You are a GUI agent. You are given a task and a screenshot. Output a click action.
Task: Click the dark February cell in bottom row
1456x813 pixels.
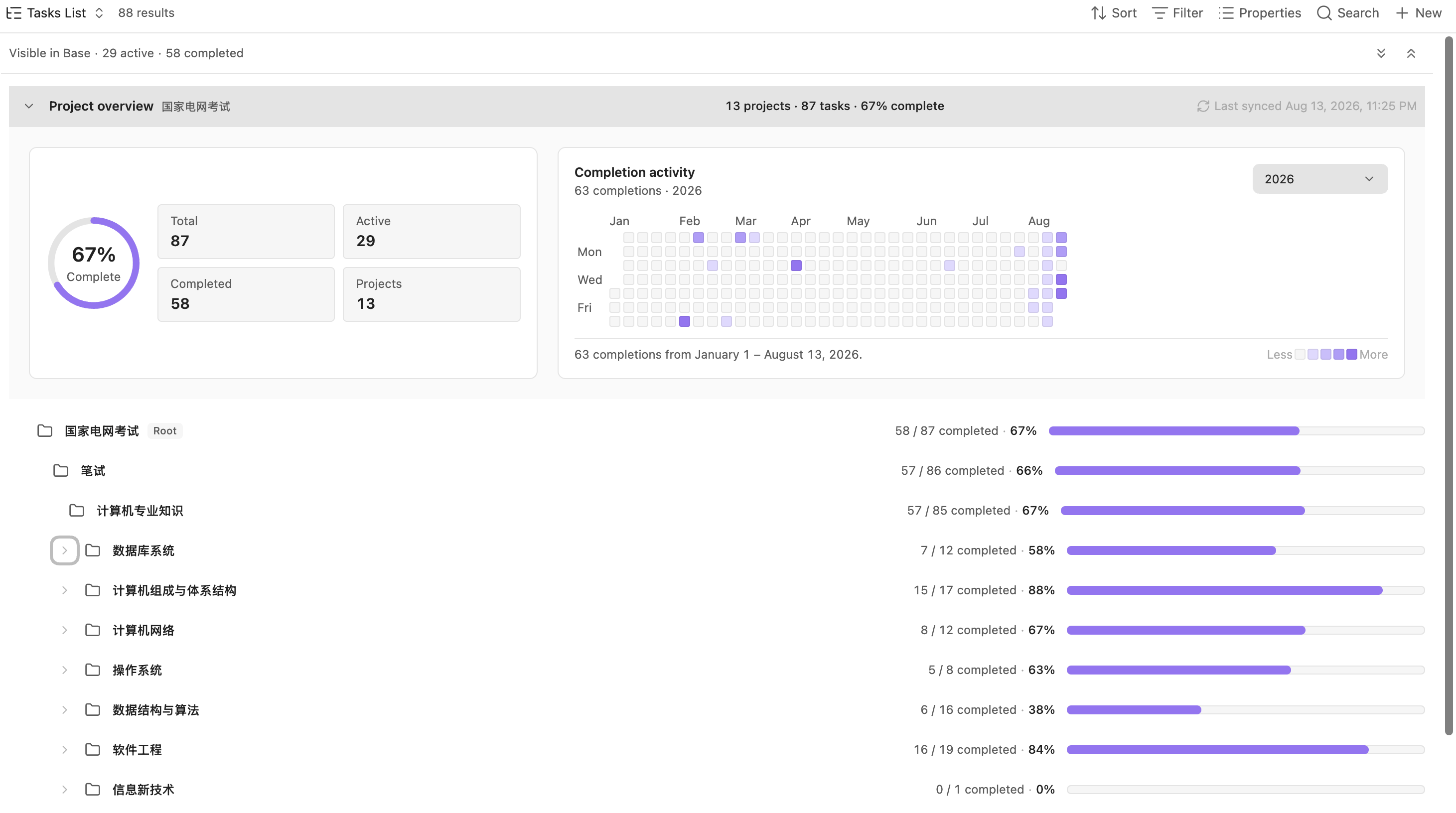(685, 321)
